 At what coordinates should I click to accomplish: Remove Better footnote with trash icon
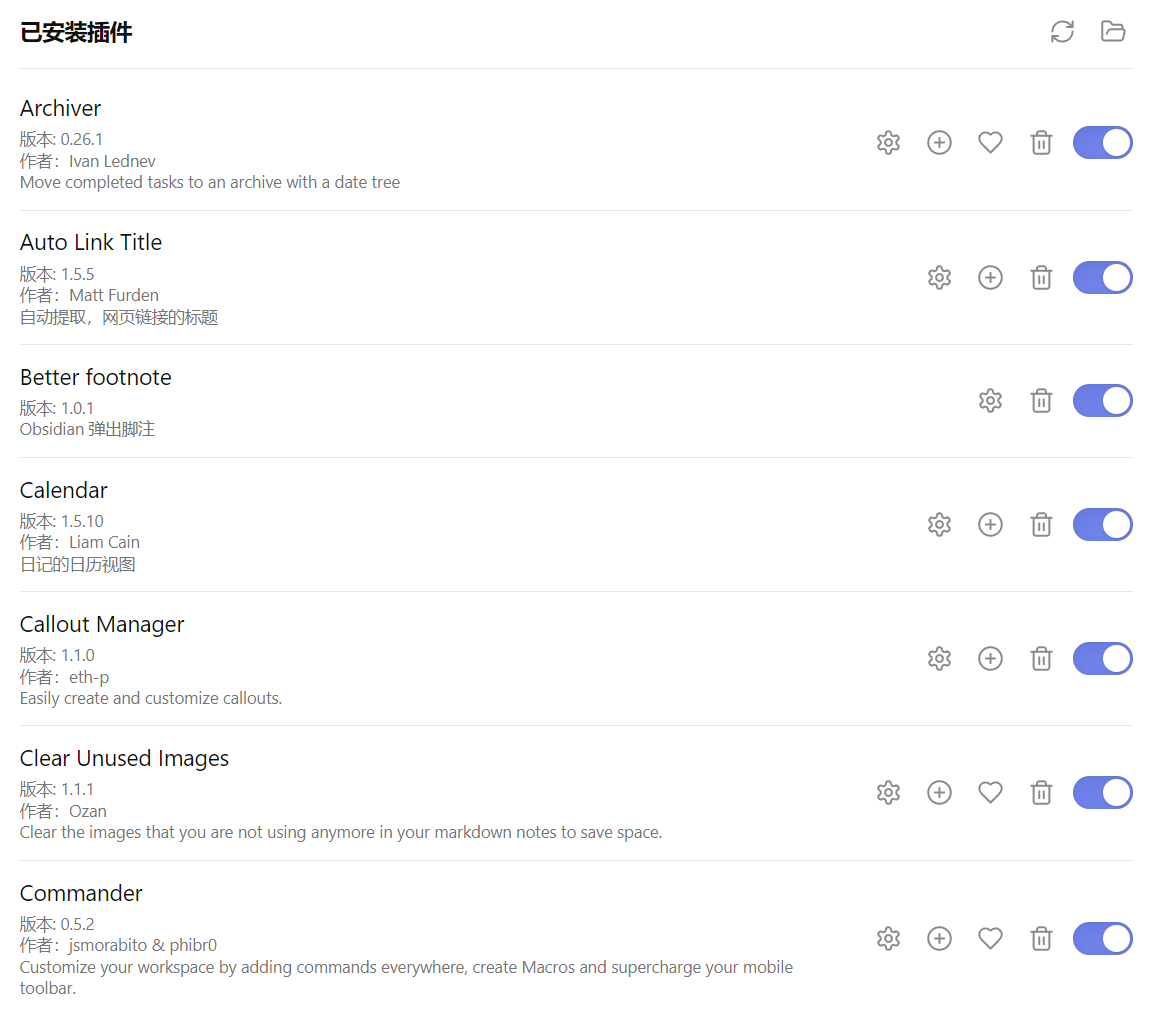(1041, 401)
